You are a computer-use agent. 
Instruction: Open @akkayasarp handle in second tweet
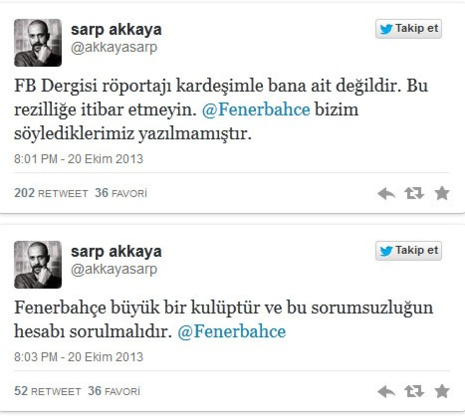point(114,269)
